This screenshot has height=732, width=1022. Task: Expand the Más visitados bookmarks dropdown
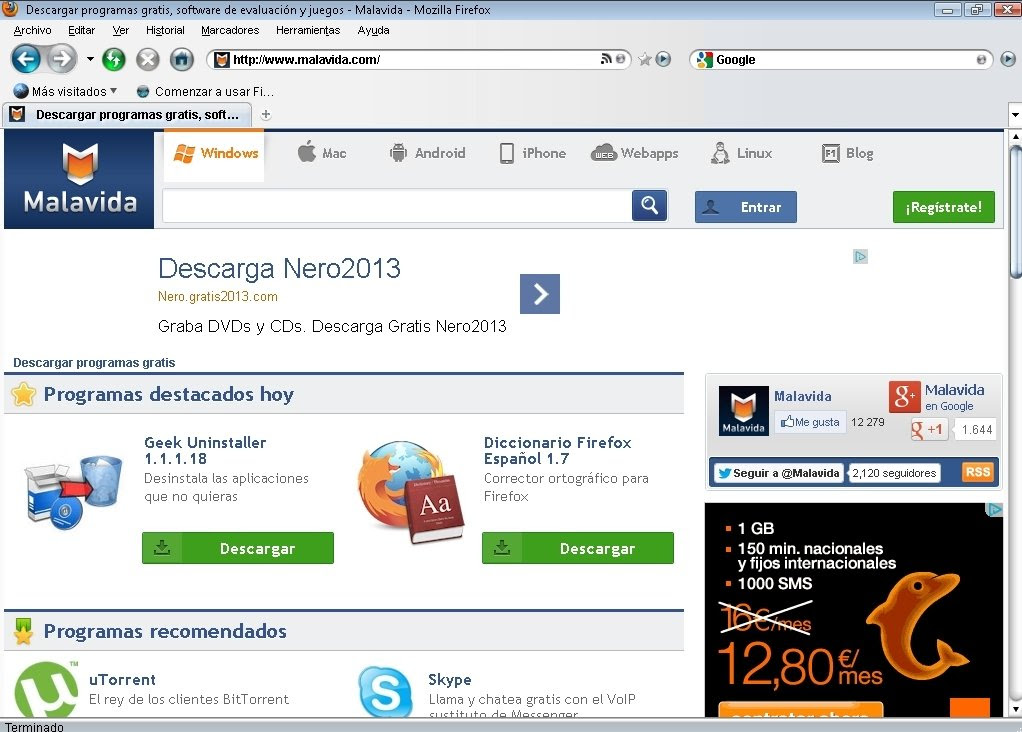65,91
